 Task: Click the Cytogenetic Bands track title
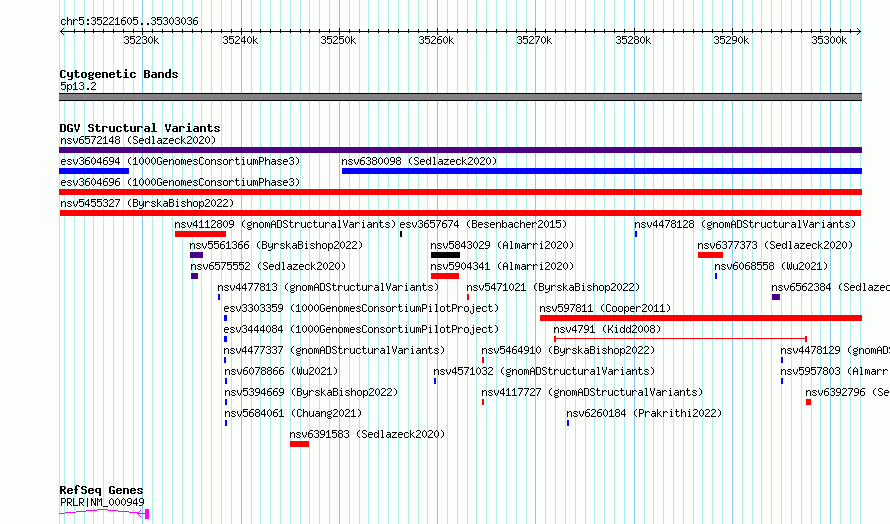(119, 74)
